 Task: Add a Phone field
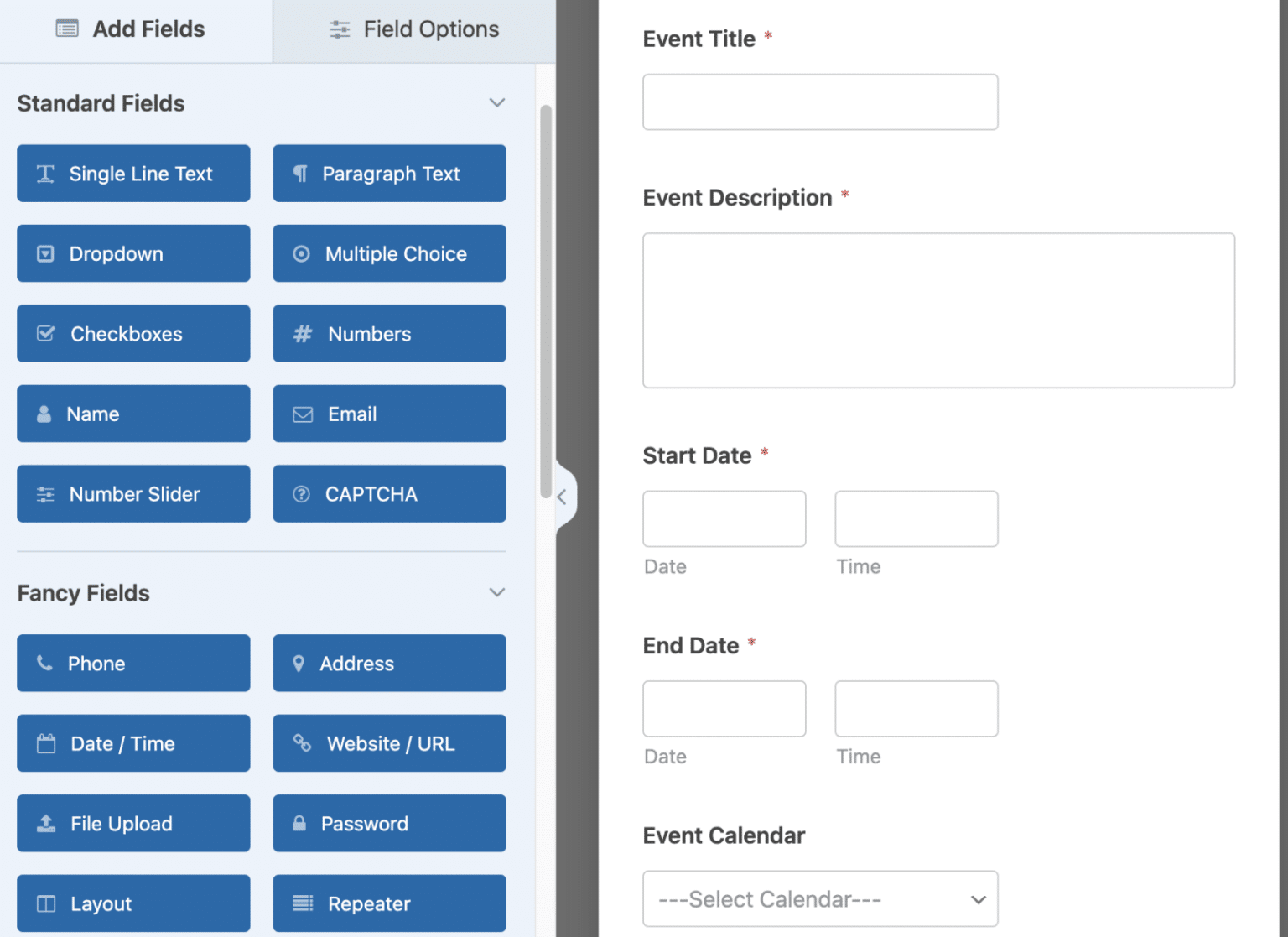[132, 663]
